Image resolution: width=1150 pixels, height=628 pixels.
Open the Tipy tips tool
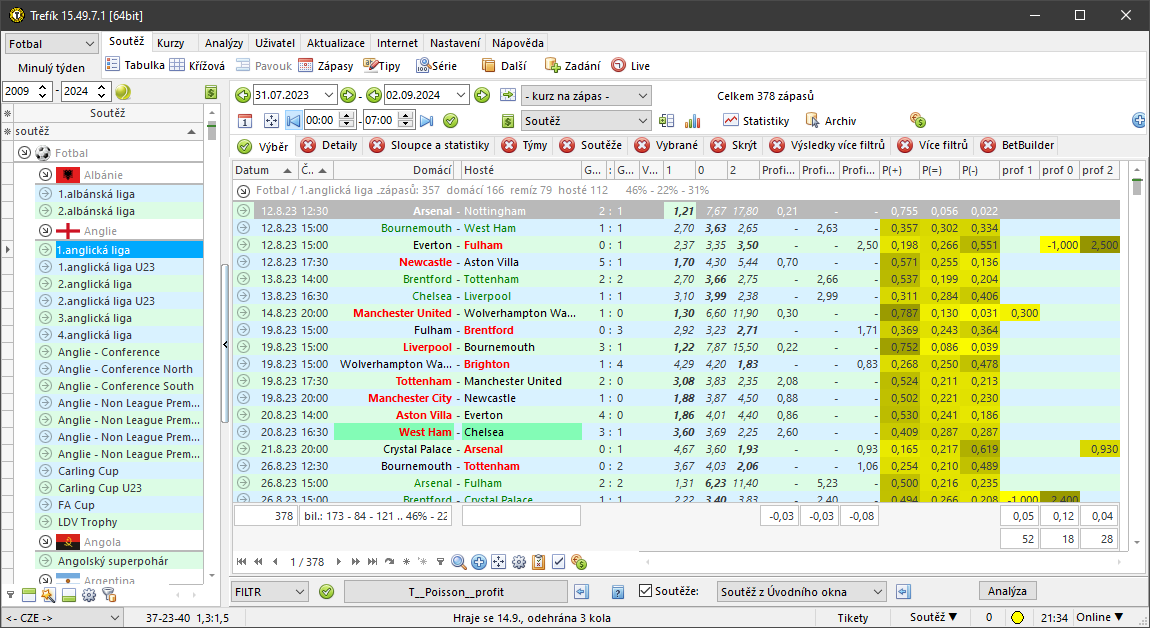pos(382,65)
